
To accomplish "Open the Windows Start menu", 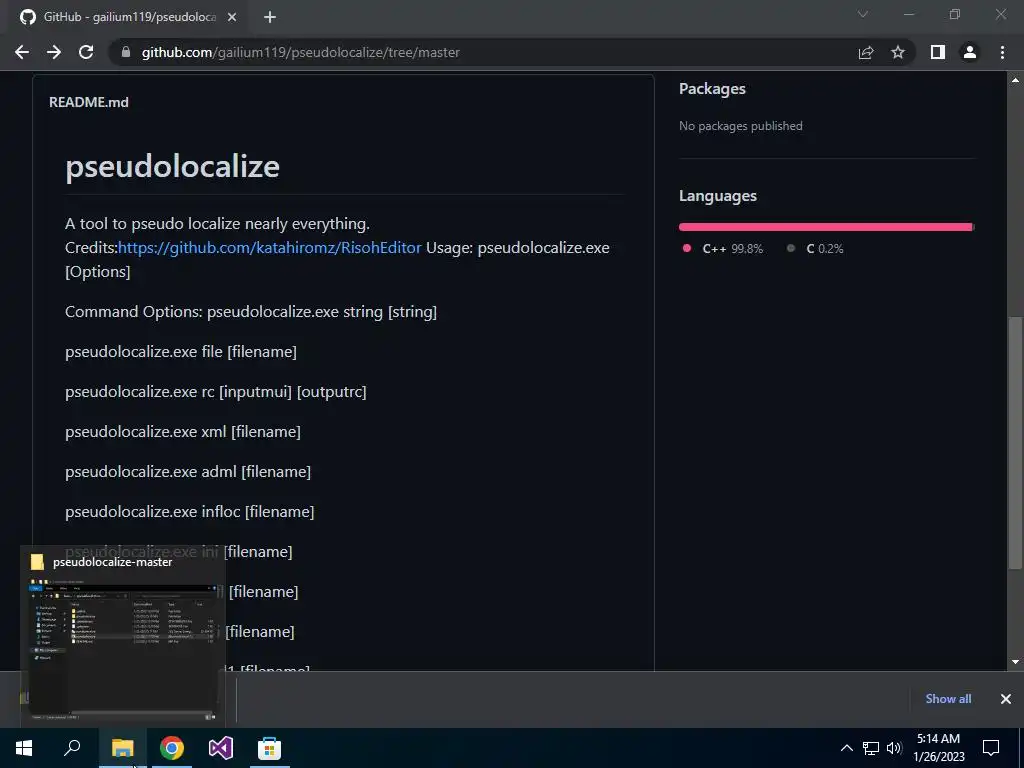I will pyautogui.click(x=24, y=748).
